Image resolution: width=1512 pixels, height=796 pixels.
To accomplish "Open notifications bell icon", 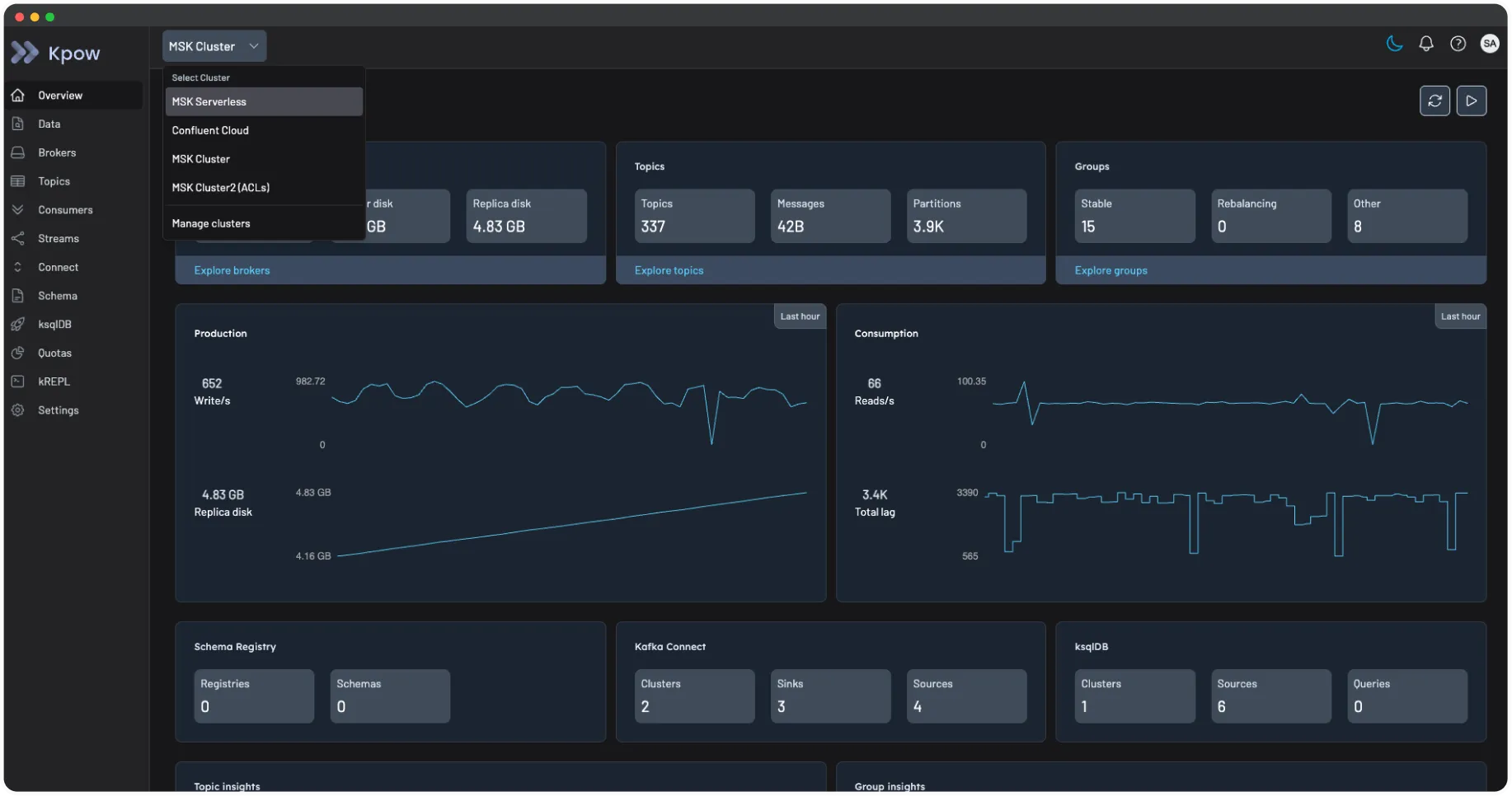I will coord(1426,44).
